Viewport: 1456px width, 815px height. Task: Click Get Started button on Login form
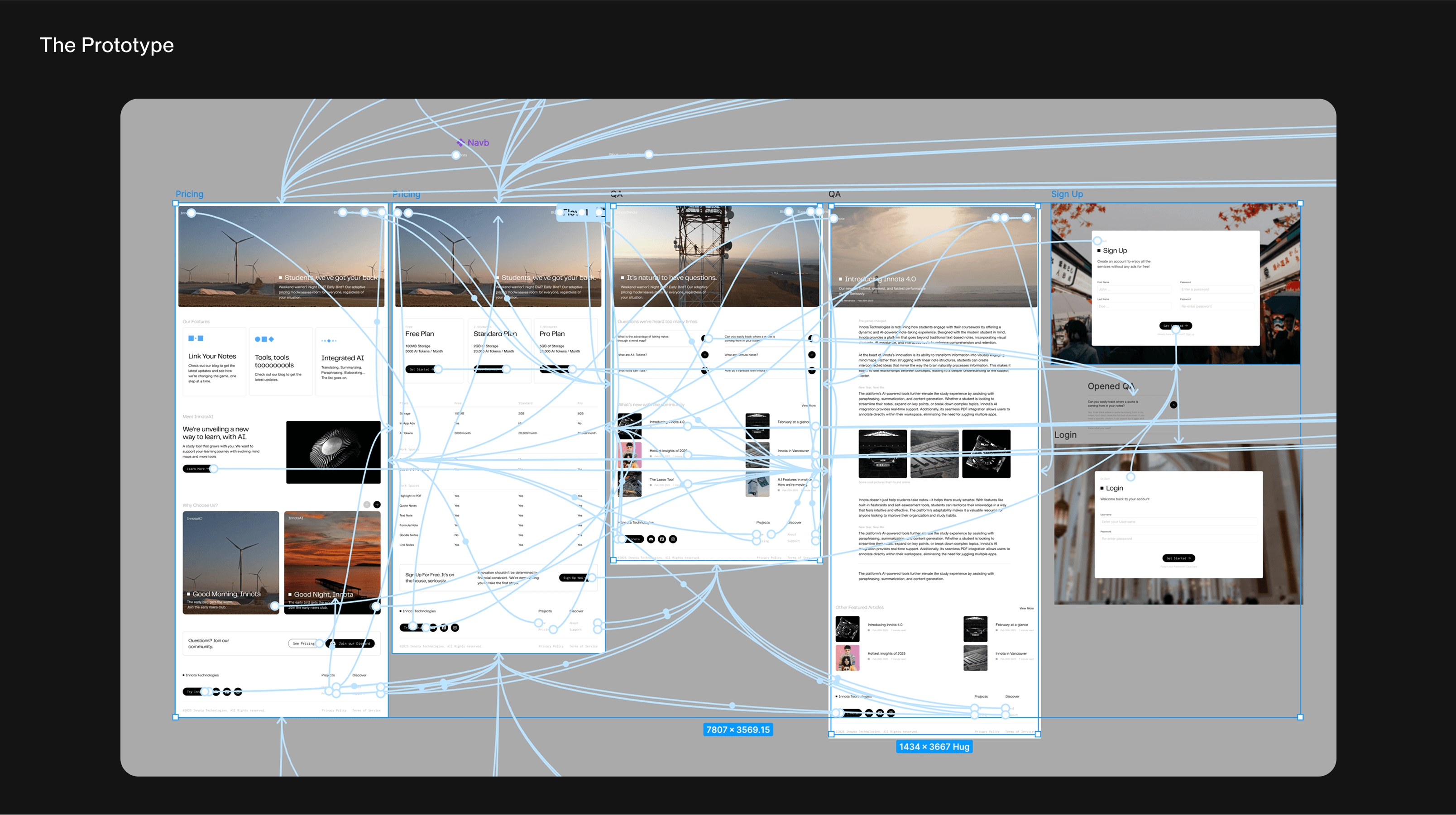pyautogui.click(x=1178, y=558)
